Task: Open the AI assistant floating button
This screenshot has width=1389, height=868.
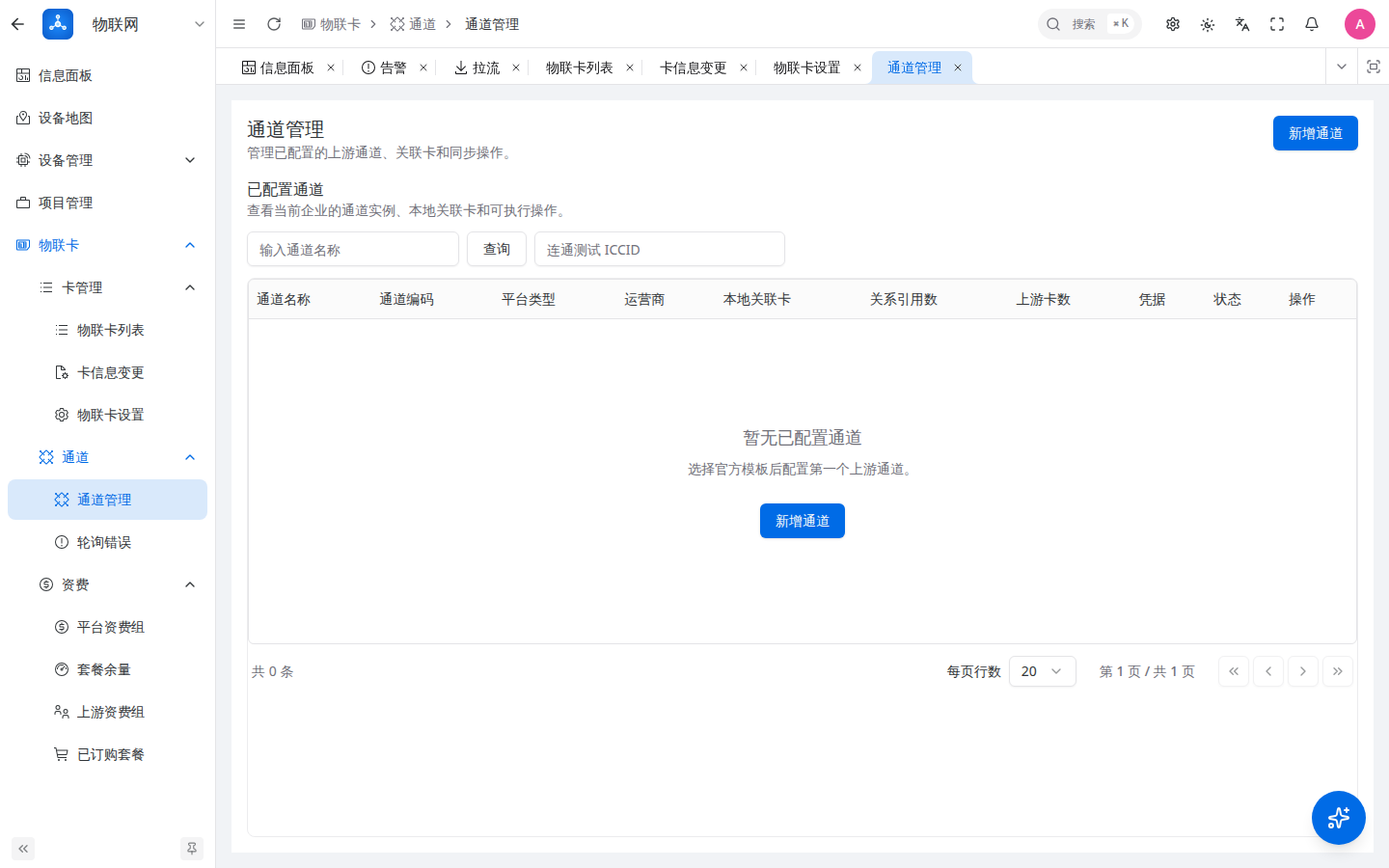Action: click(1339, 818)
